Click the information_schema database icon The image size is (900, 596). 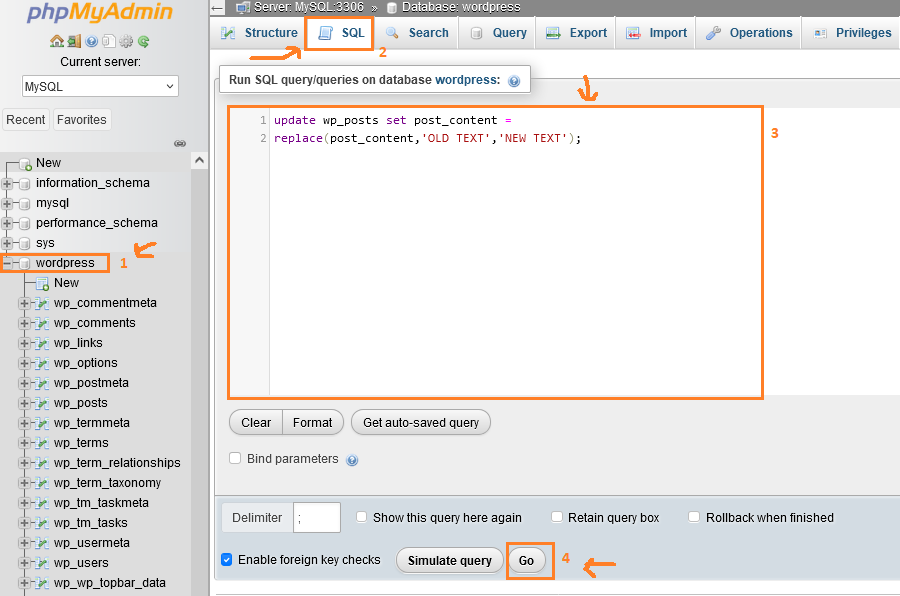pos(25,183)
